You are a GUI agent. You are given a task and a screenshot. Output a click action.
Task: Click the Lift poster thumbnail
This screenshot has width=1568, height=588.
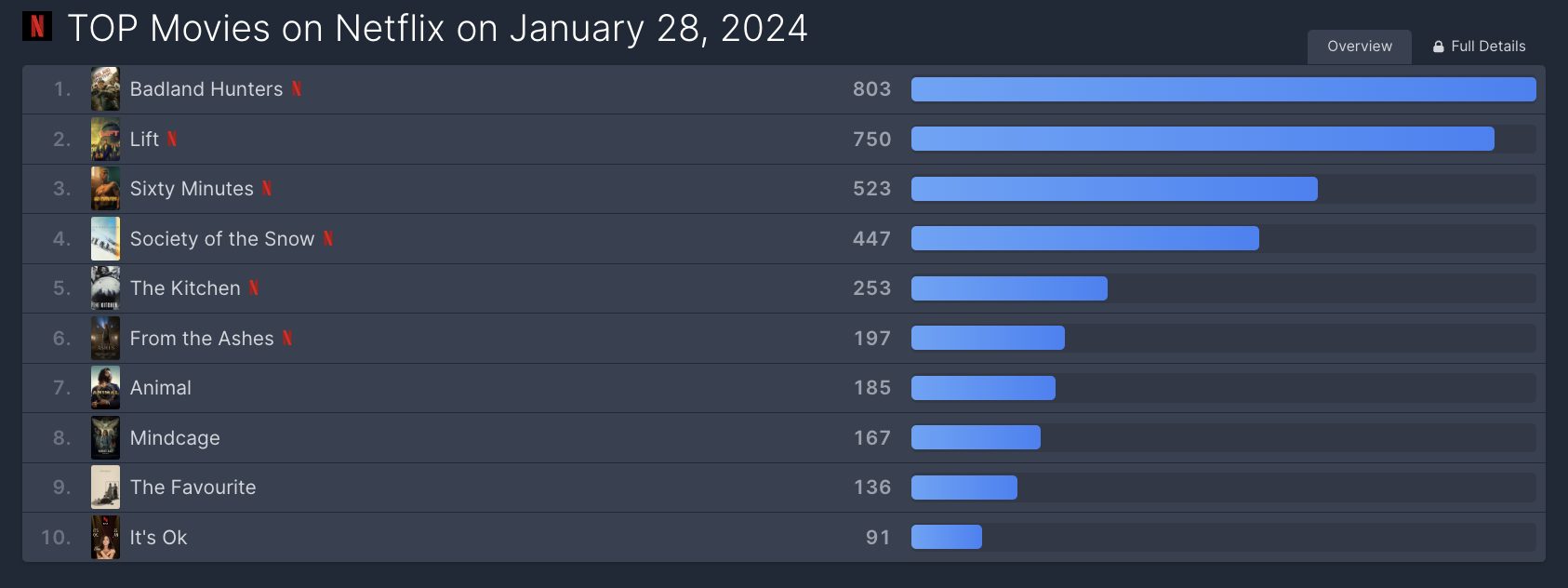pyautogui.click(x=105, y=139)
